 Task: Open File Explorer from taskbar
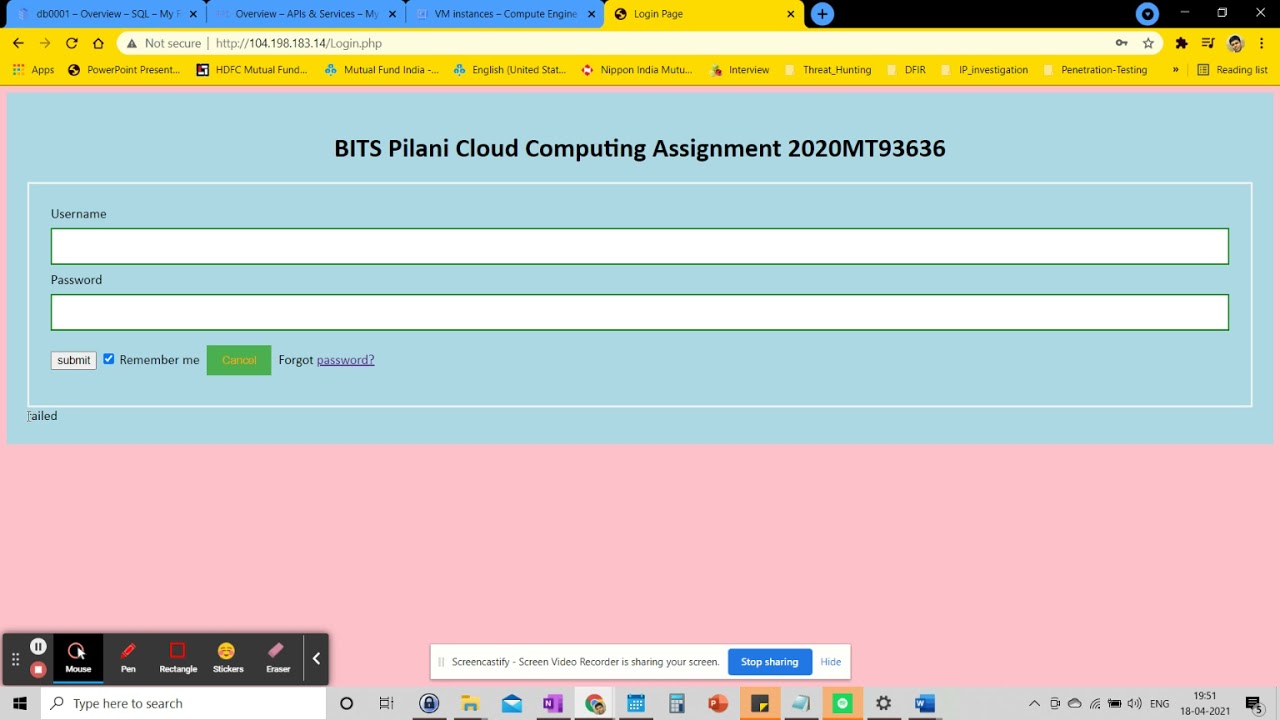point(470,703)
